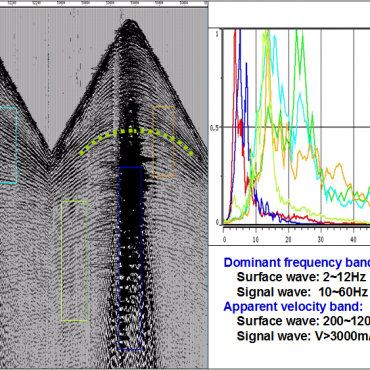Select the "Surface wave: 2~12Hz" line
Image resolution: width=370 pixels, height=370 pixels.
point(301,277)
